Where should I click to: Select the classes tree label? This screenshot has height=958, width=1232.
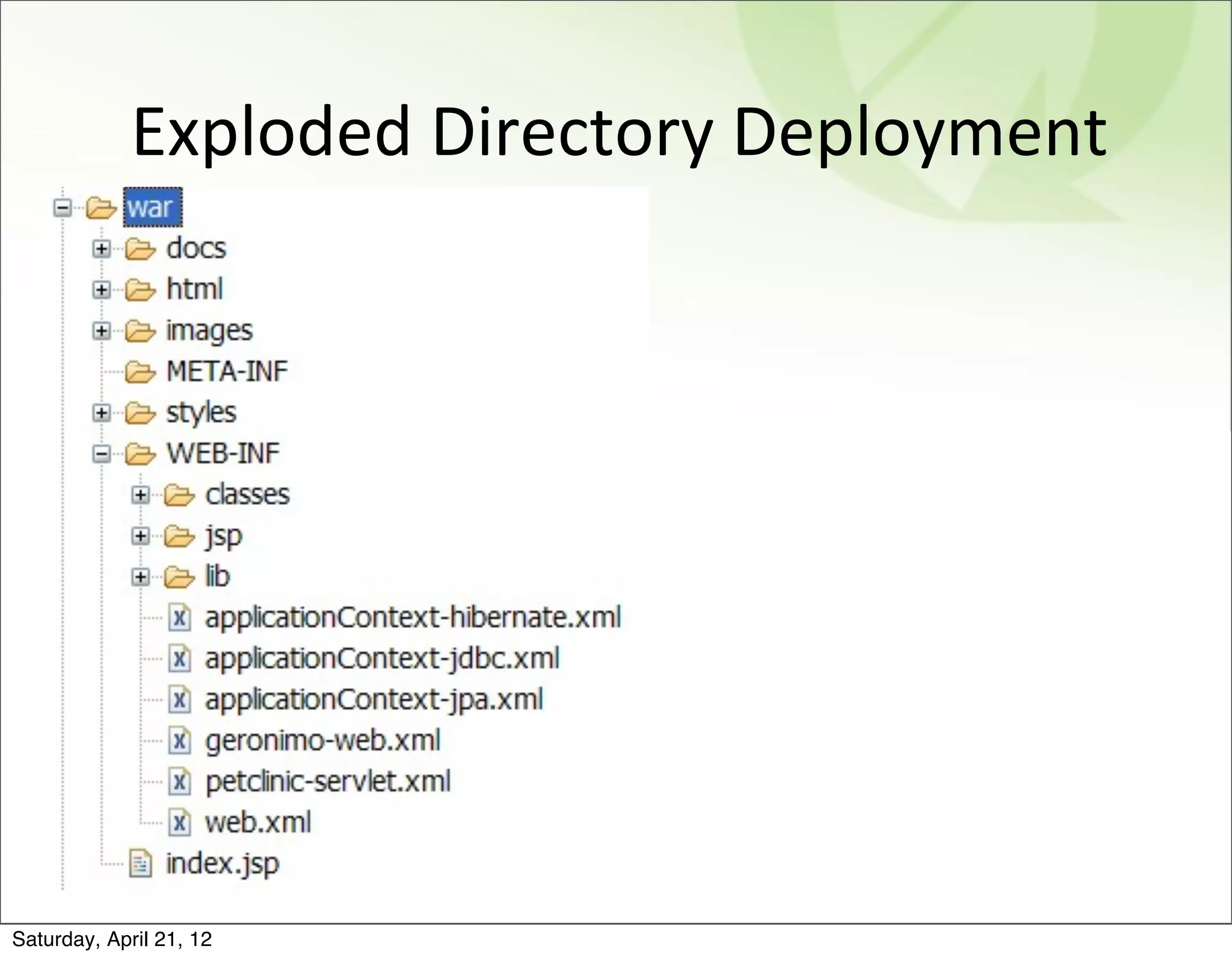247,494
